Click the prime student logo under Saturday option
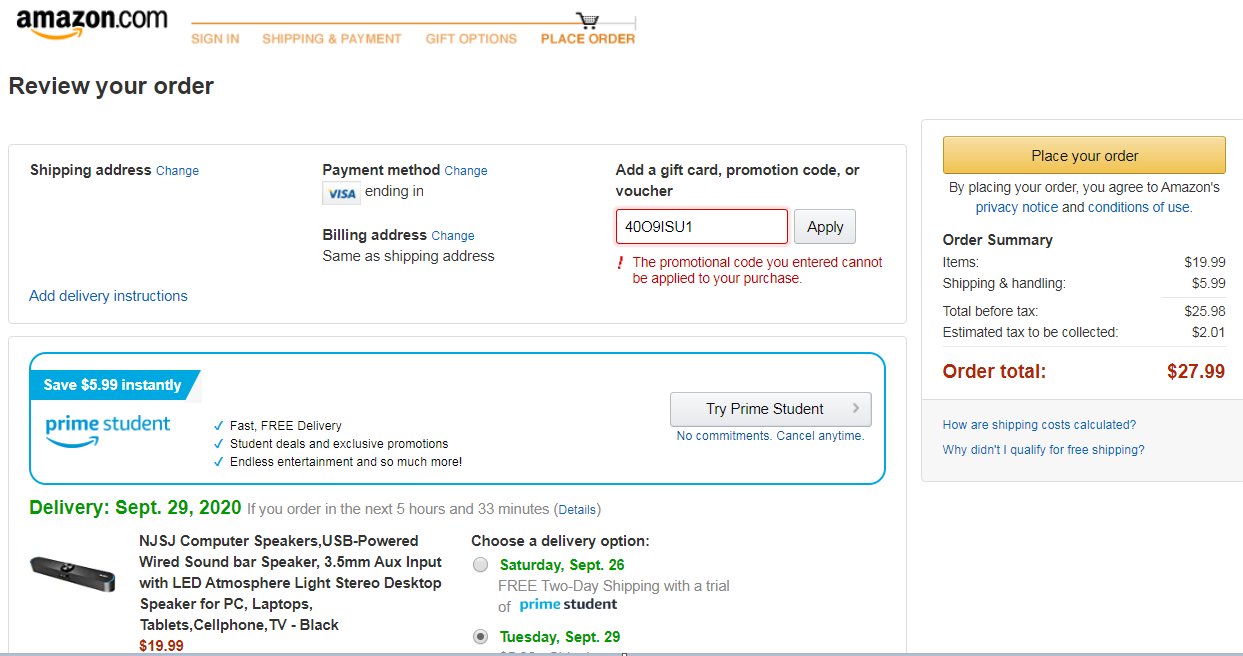 click(x=568, y=605)
